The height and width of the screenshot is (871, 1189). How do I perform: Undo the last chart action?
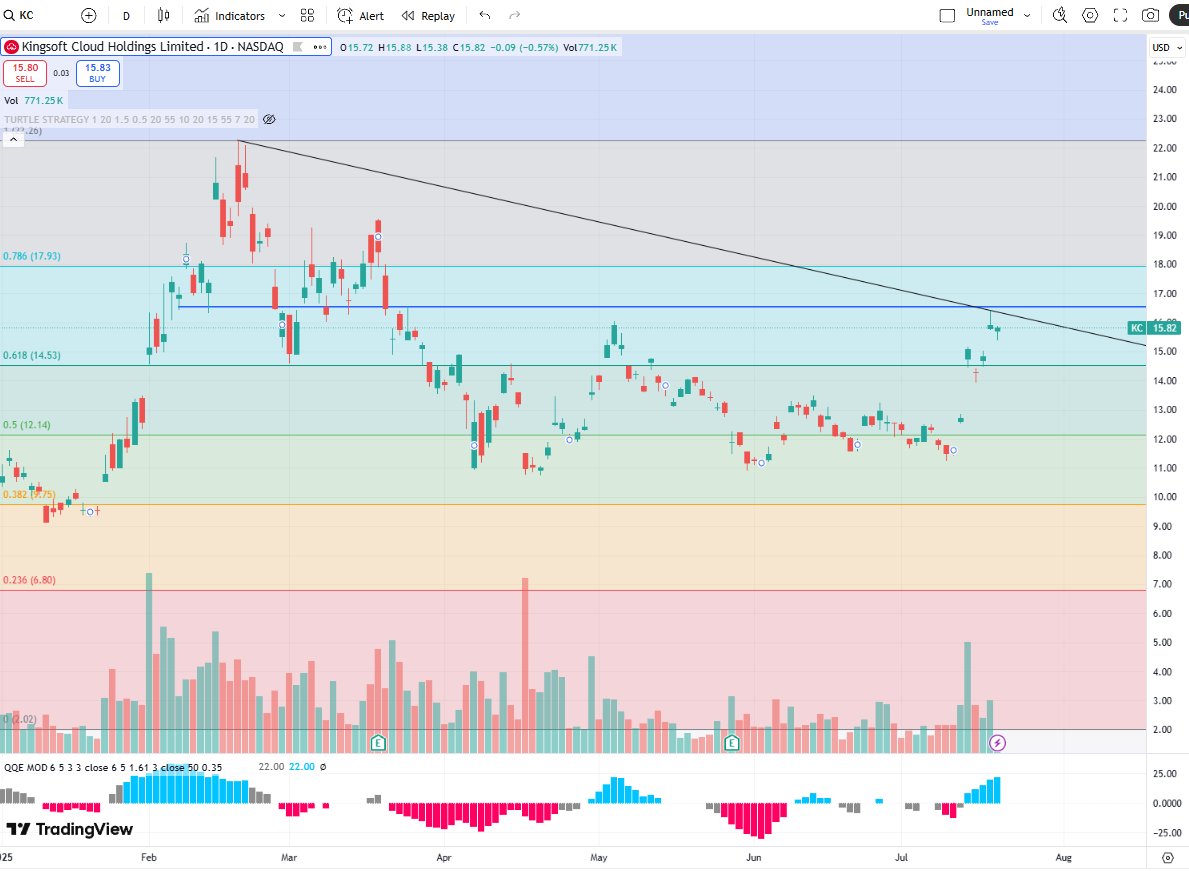[x=485, y=15]
